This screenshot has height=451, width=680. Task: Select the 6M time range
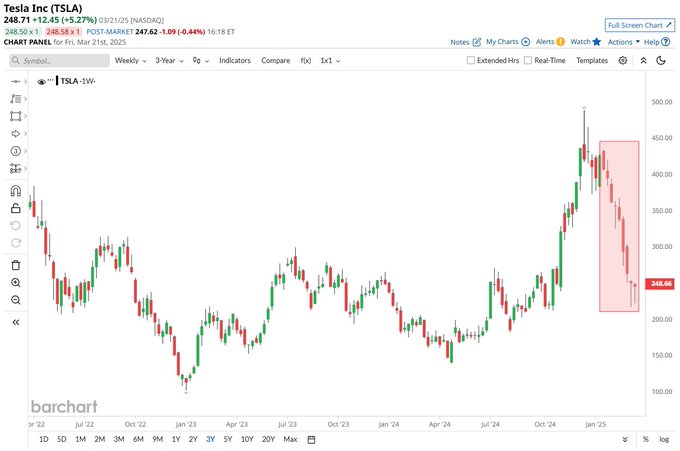coord(138,439)
